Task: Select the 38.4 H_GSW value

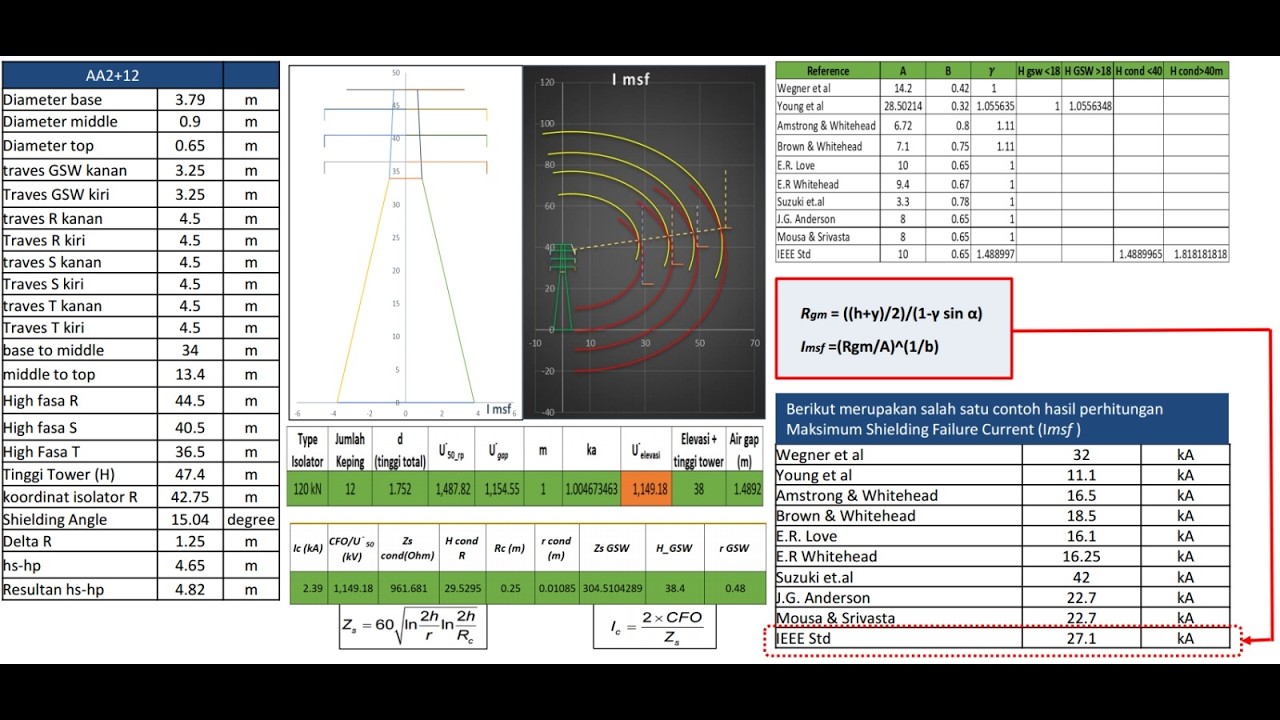Action: coord(674,587)
